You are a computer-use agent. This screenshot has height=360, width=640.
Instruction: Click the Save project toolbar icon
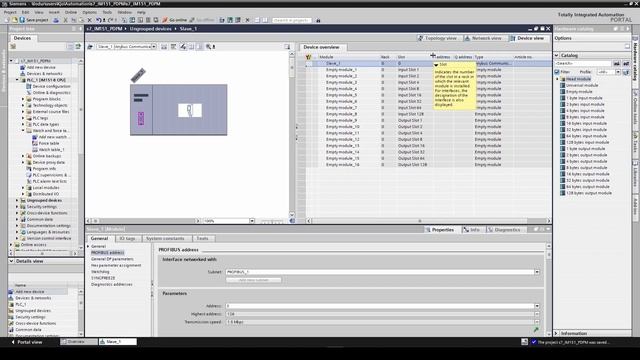pyautogui.click(x=22, y=20)
